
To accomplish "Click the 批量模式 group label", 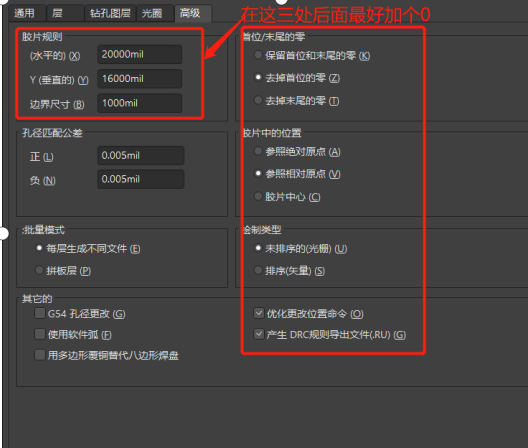I will point(43,230).
